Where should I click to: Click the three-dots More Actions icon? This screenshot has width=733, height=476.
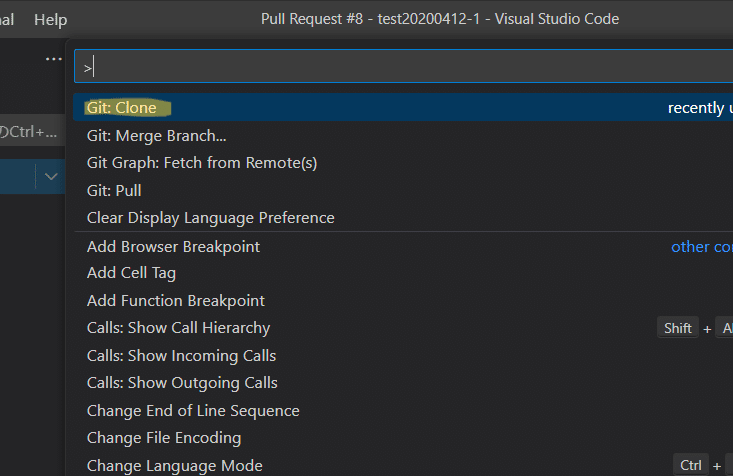53,59
